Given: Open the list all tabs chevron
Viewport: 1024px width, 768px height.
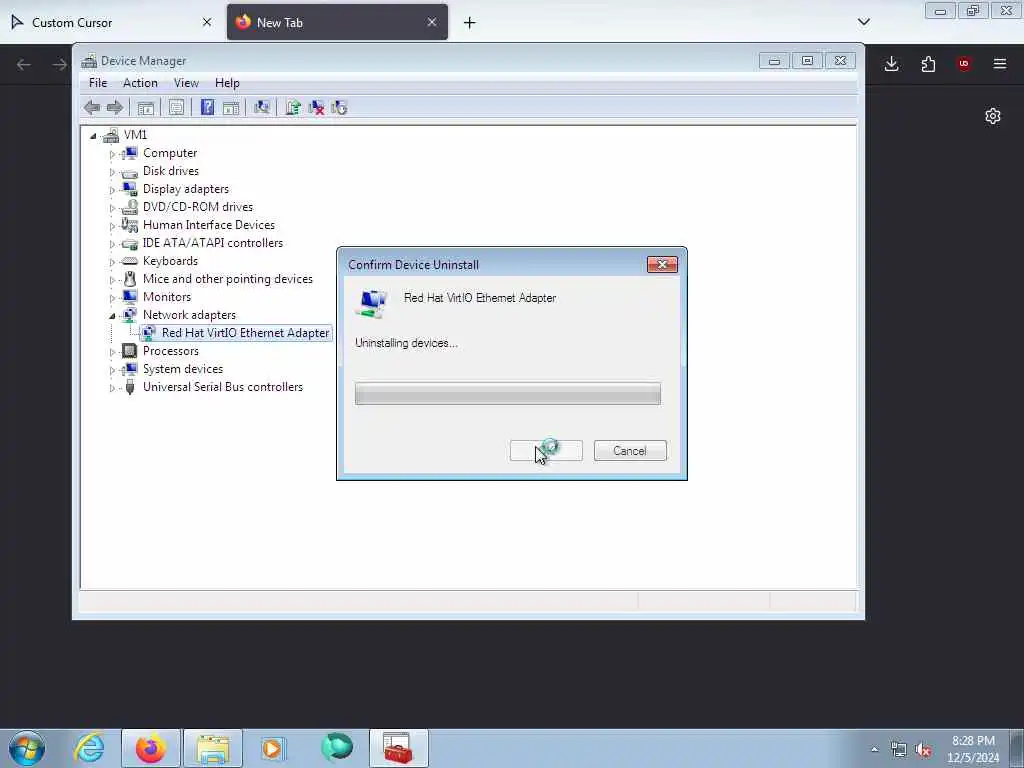Looking at the screenshot, I should coord(863,22).
